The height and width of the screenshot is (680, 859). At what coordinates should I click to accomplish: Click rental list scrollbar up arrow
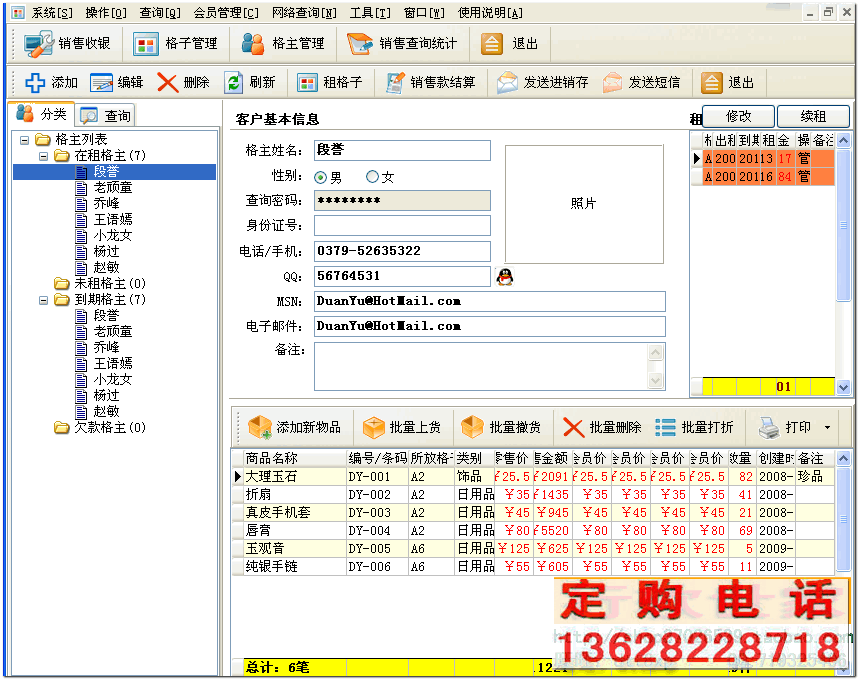pyautogui.click(x=843, y=140)
